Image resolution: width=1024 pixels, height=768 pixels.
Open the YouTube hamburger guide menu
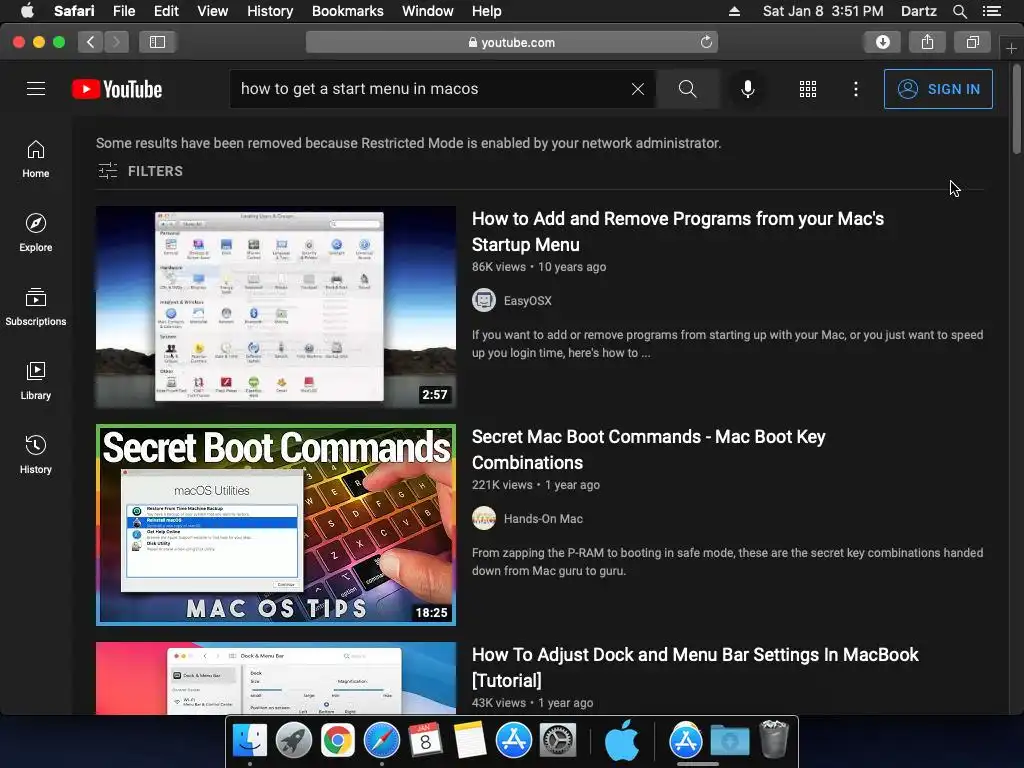(x=36, y=89)
